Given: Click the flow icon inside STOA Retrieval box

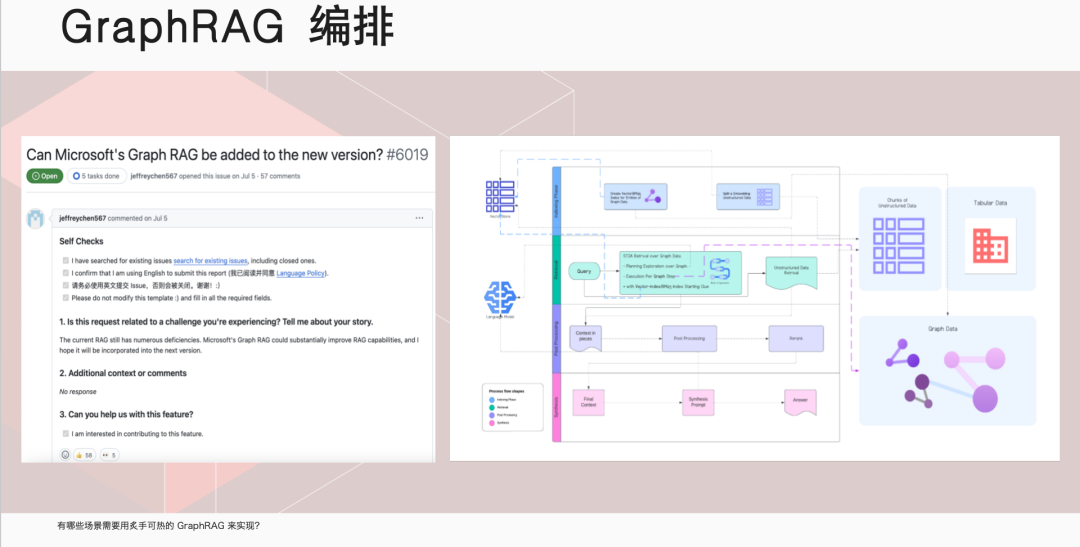Looking at the screenshot, I should tap(719, 270).
